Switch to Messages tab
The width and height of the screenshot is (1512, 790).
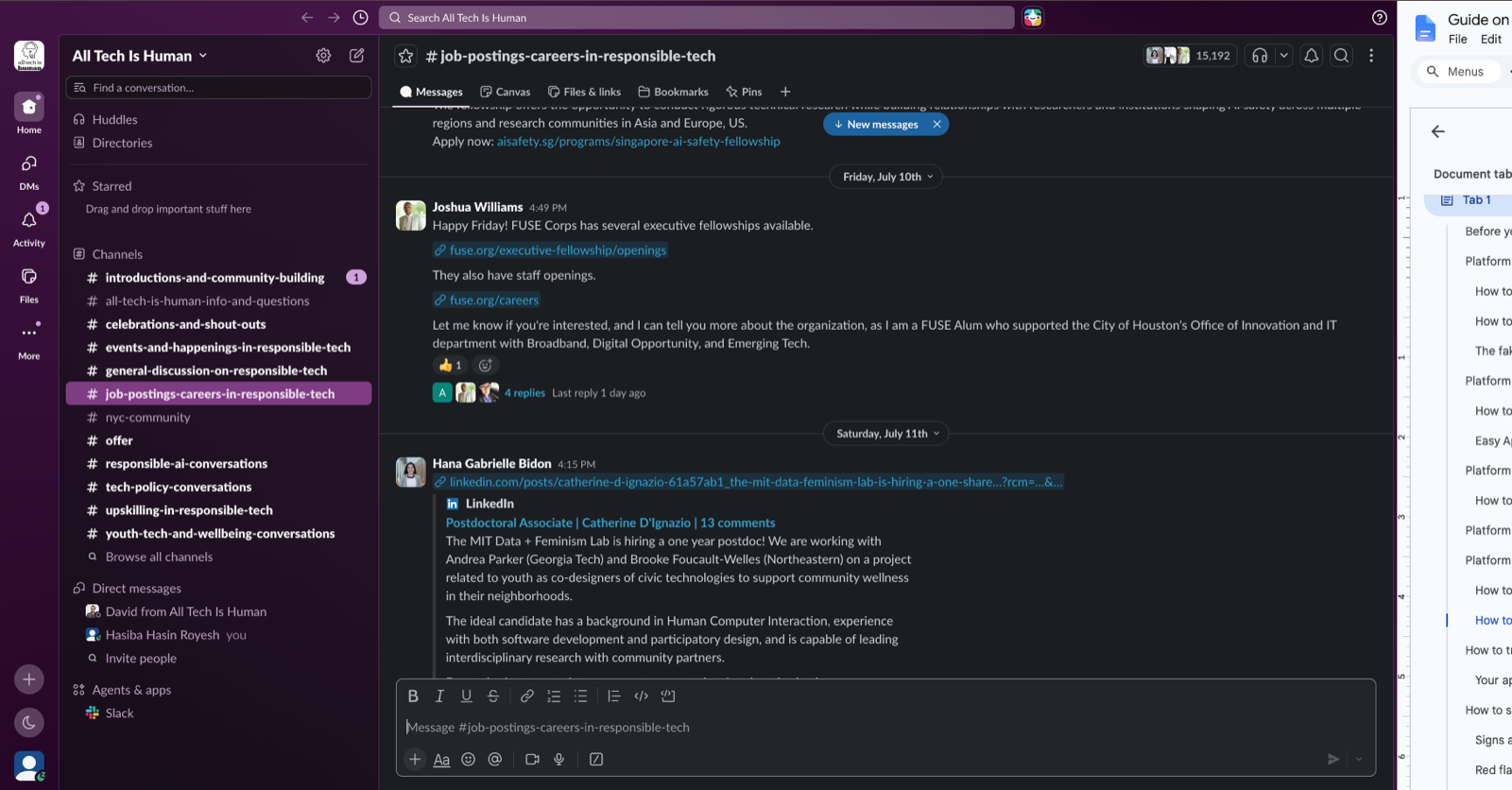click(x=431, y=92)
